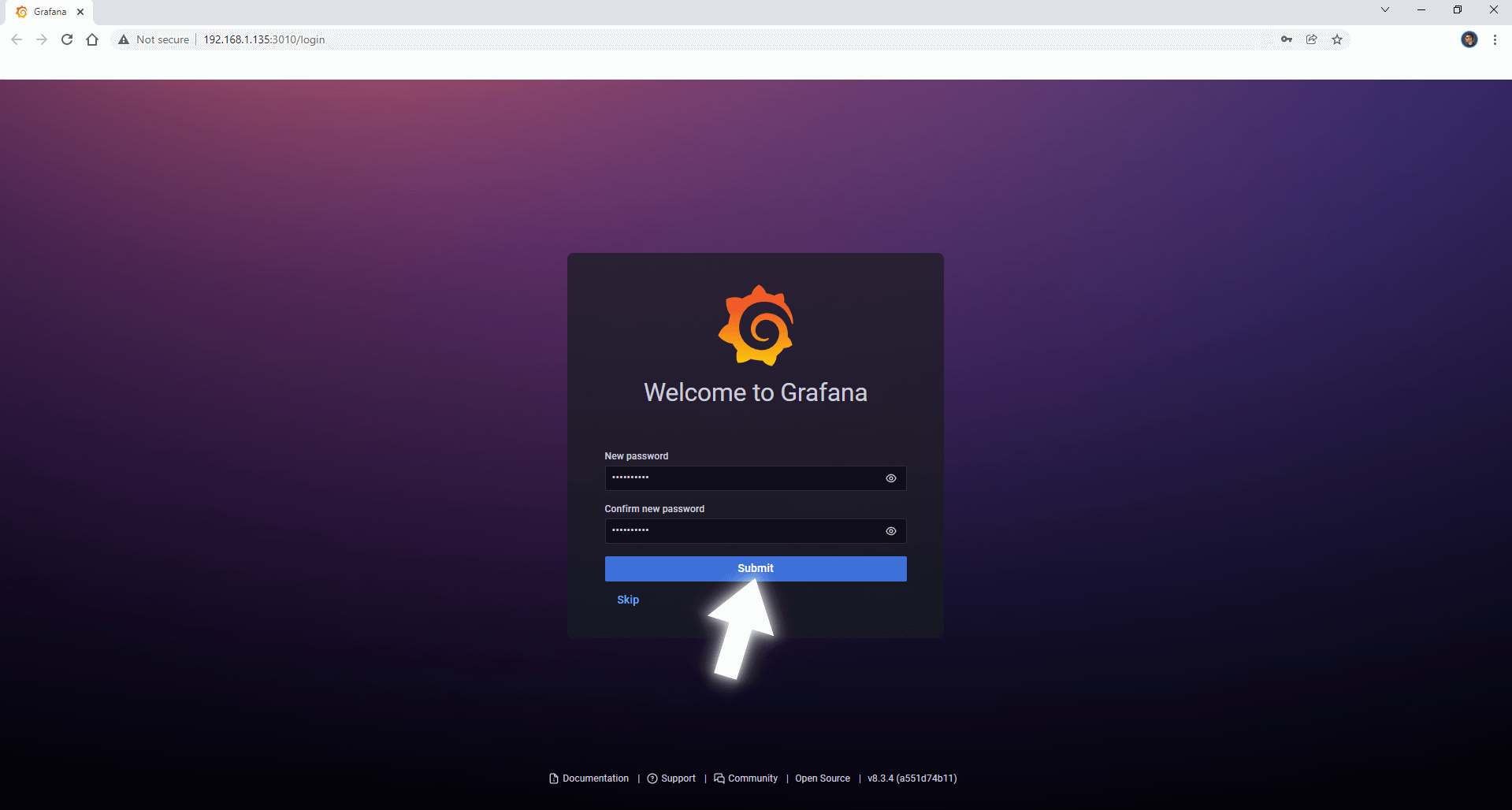Open the browser home page icon
1512x810 pixels.
coord(92,39)
